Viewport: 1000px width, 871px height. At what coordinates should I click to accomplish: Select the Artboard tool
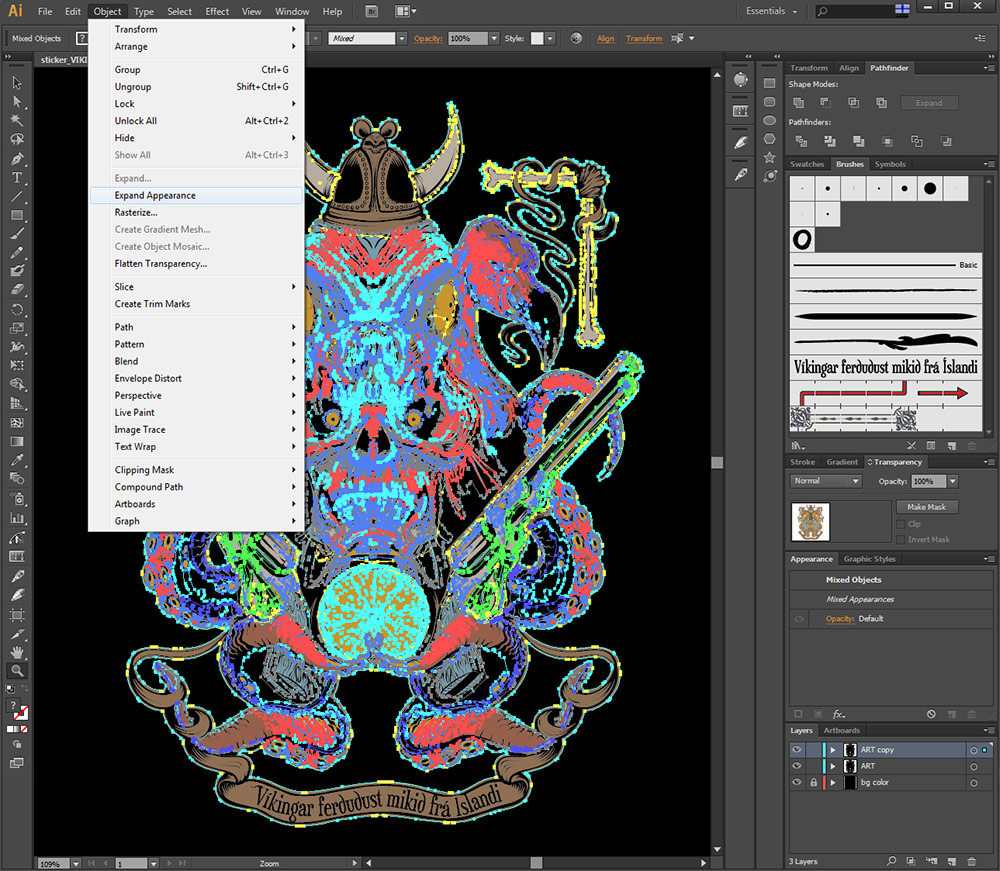coord(17,615)
